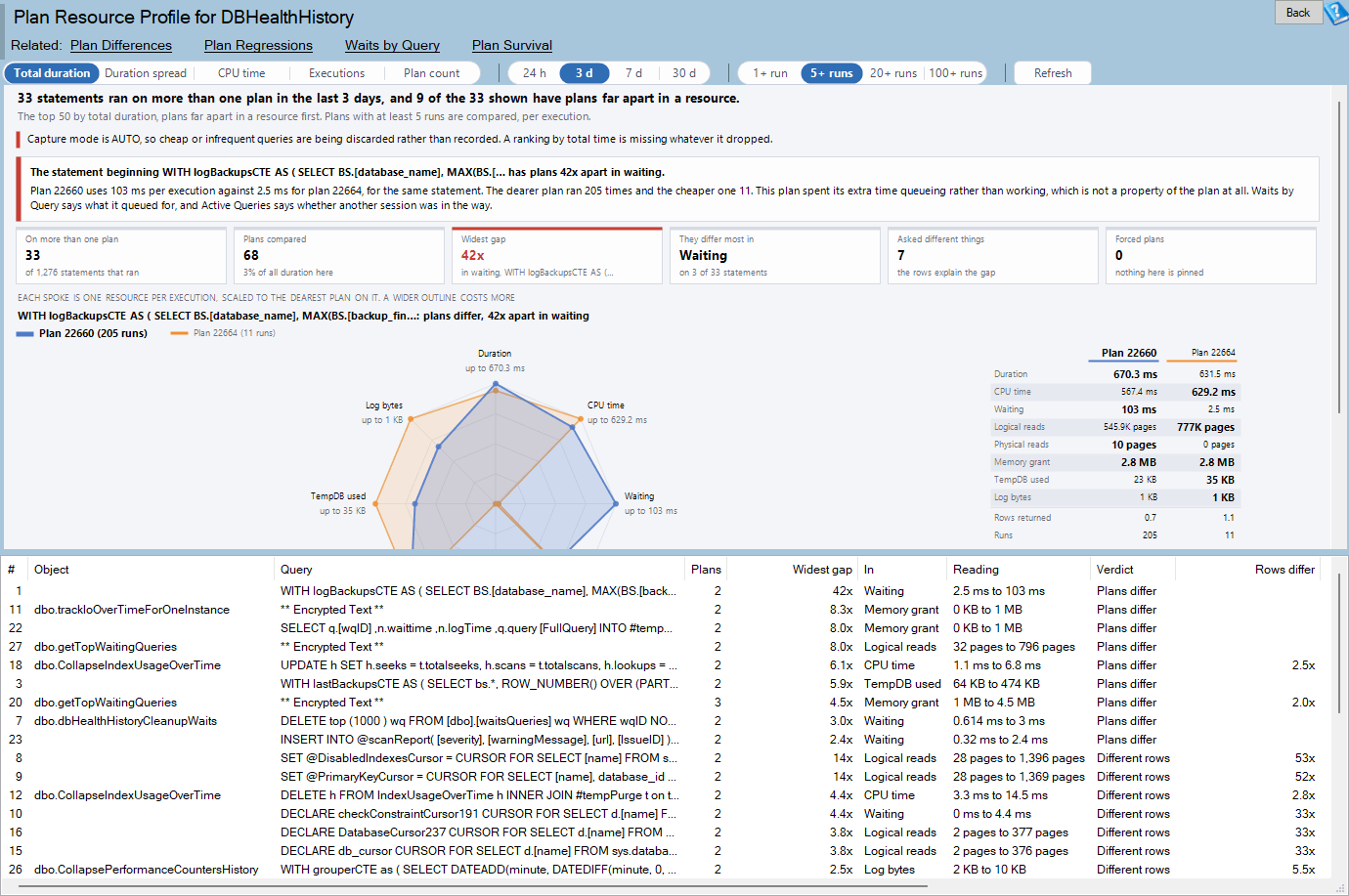Open the 'Widest gap' 42x card
The image size is (1349, 896).
point(557,256)
